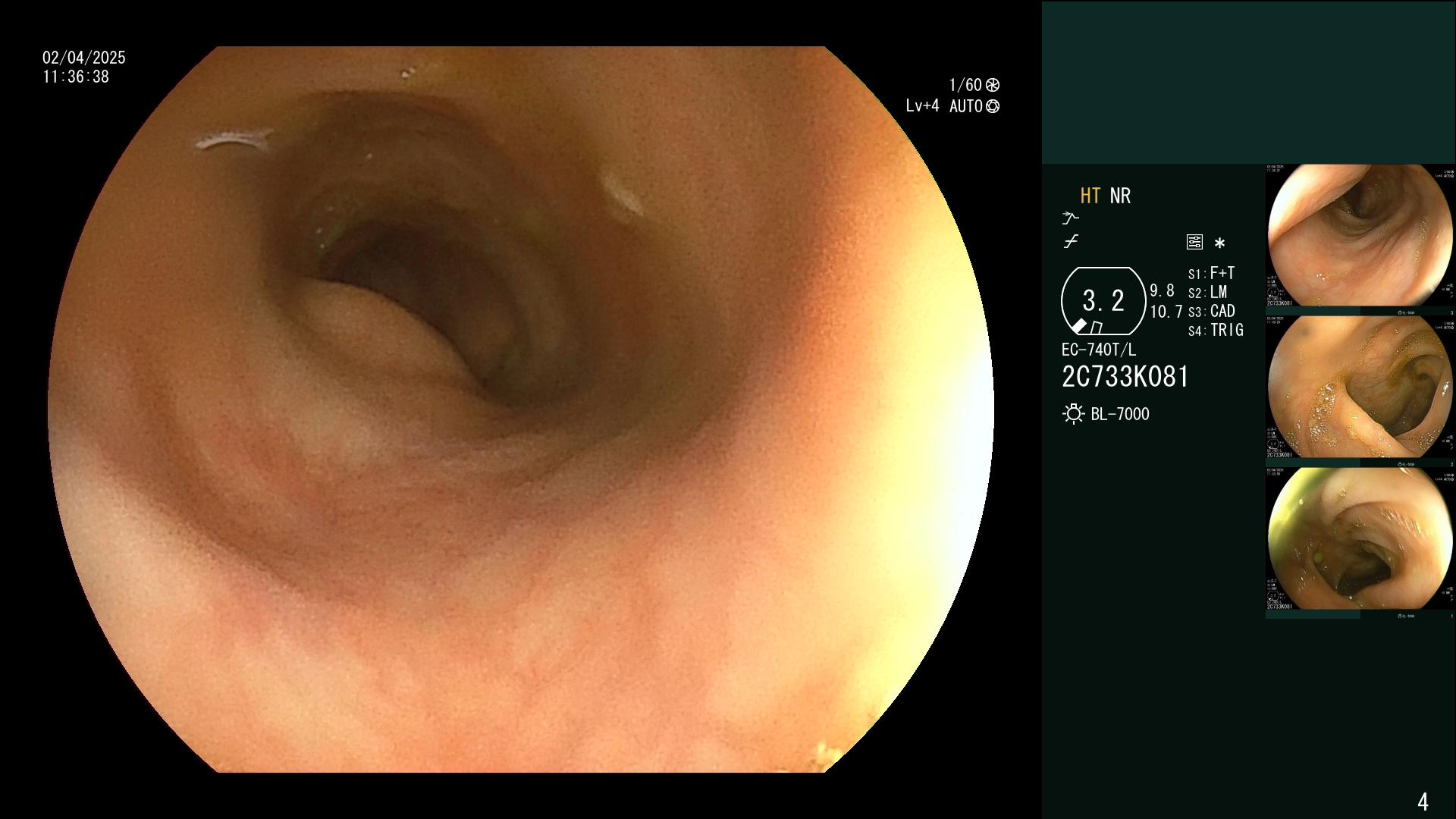Open the slider settings icon
The image size is (1456, 819).
click(1194, 243)
